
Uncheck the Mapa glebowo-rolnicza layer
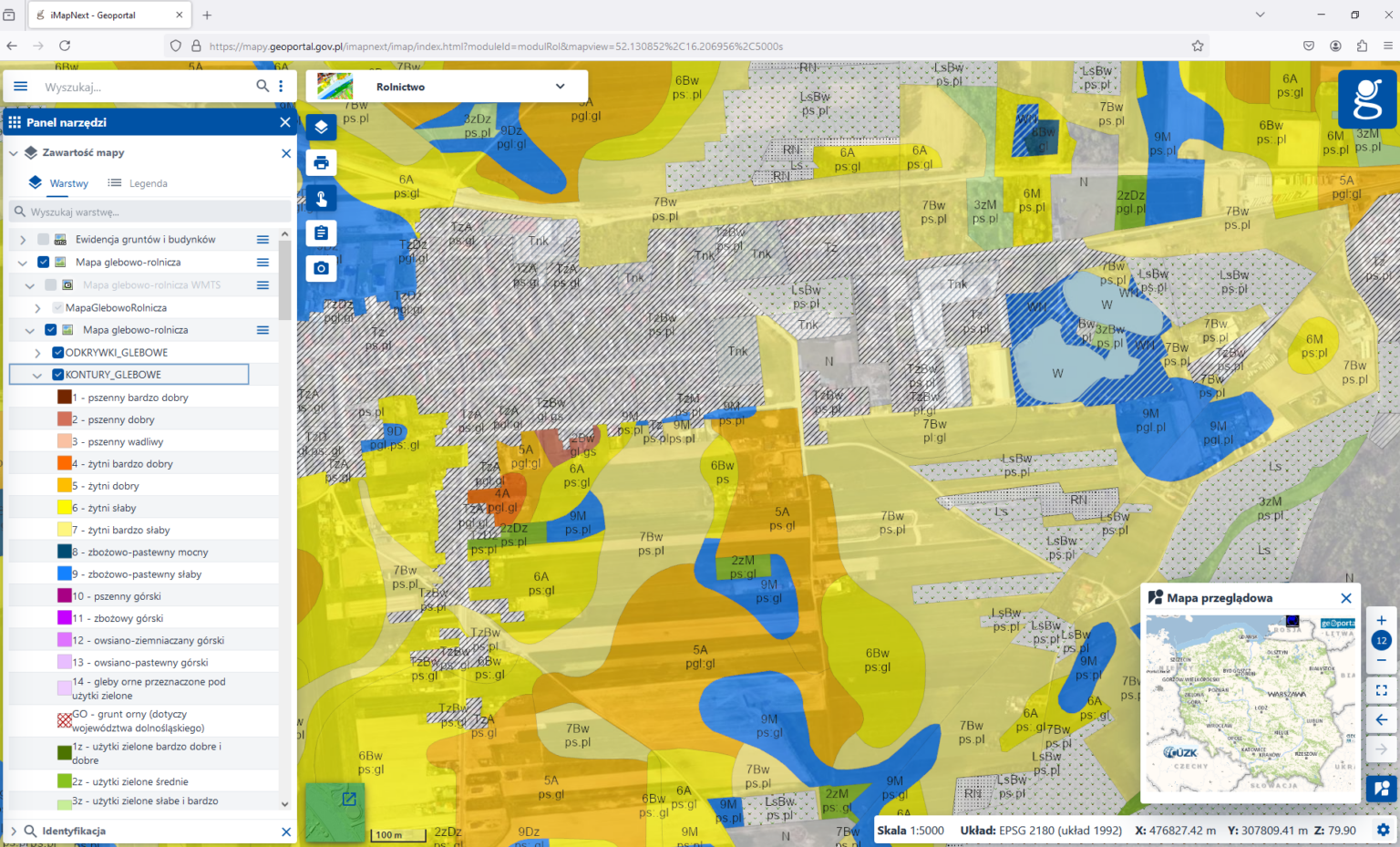tap(43, 262)
